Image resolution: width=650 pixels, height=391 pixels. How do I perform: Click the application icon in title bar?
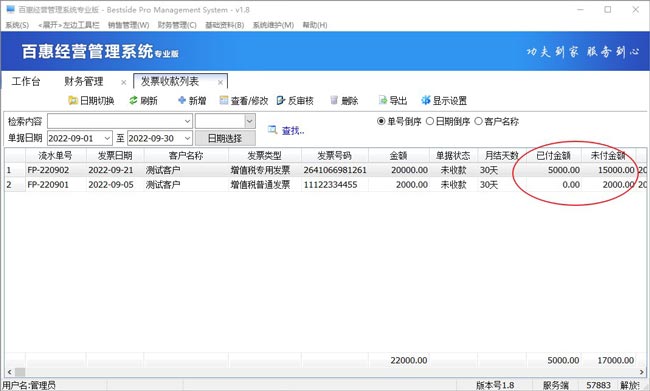10,9
